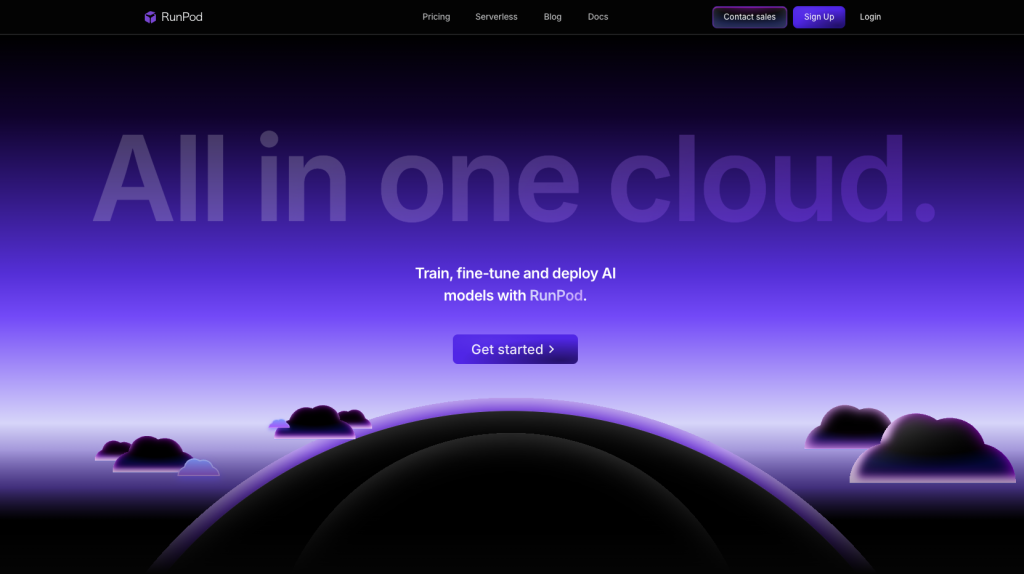Click the smaller cloud left of the largest right cloud

click(845, 428)
